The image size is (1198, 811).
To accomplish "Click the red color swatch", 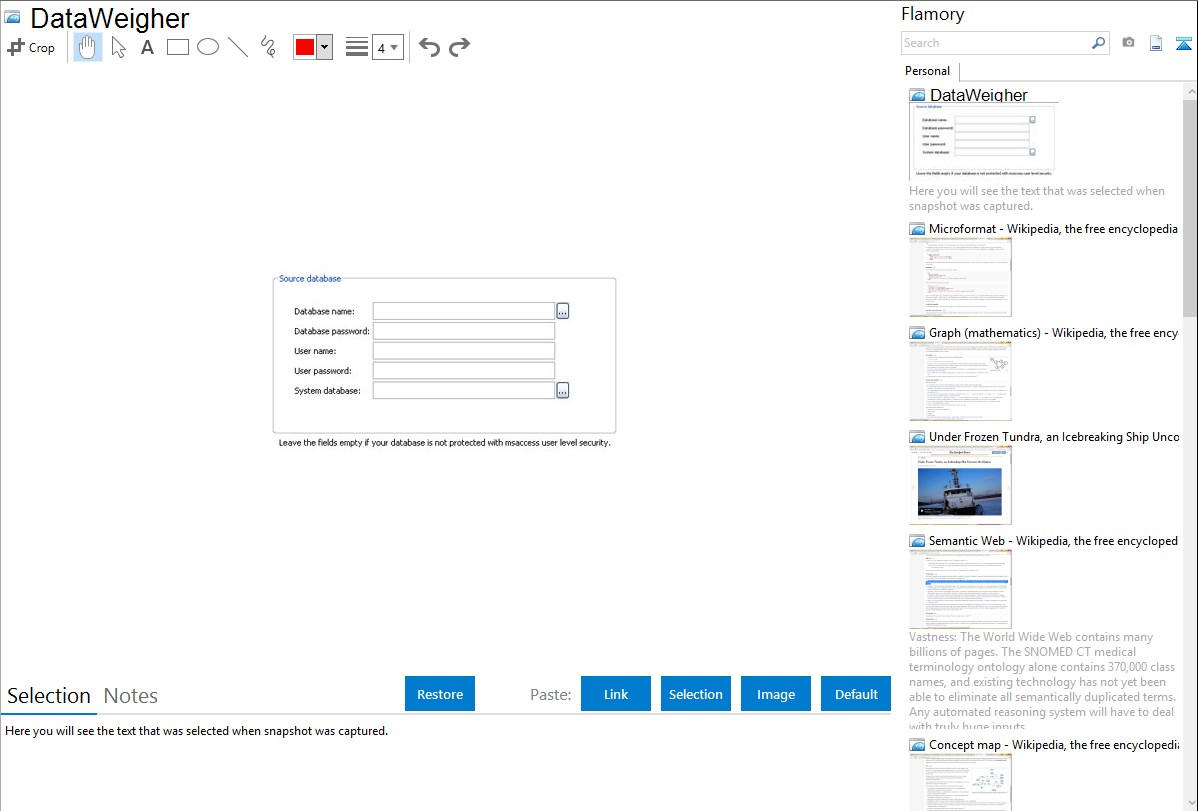I will (305, 47).
